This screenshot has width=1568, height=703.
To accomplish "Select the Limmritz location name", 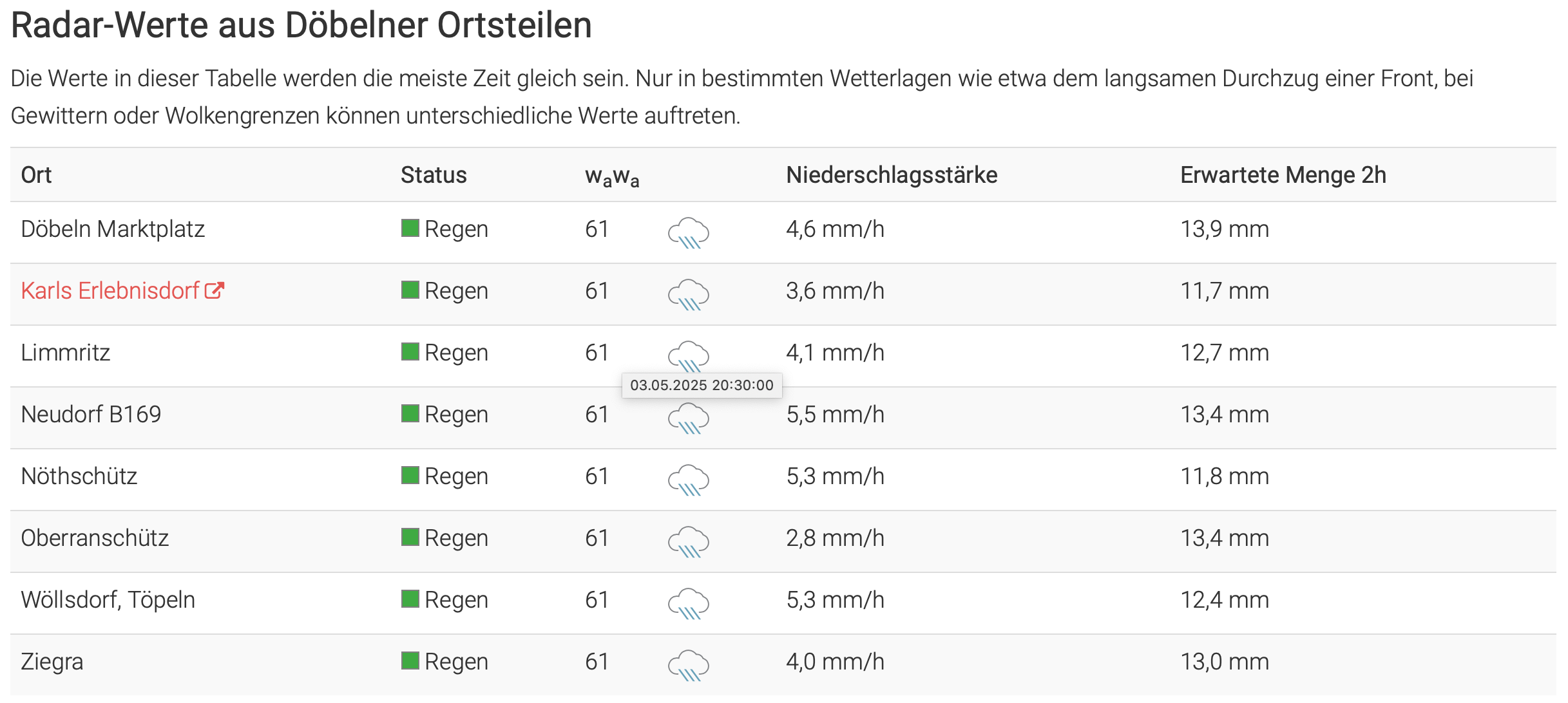I will click(x=66, y=353).
